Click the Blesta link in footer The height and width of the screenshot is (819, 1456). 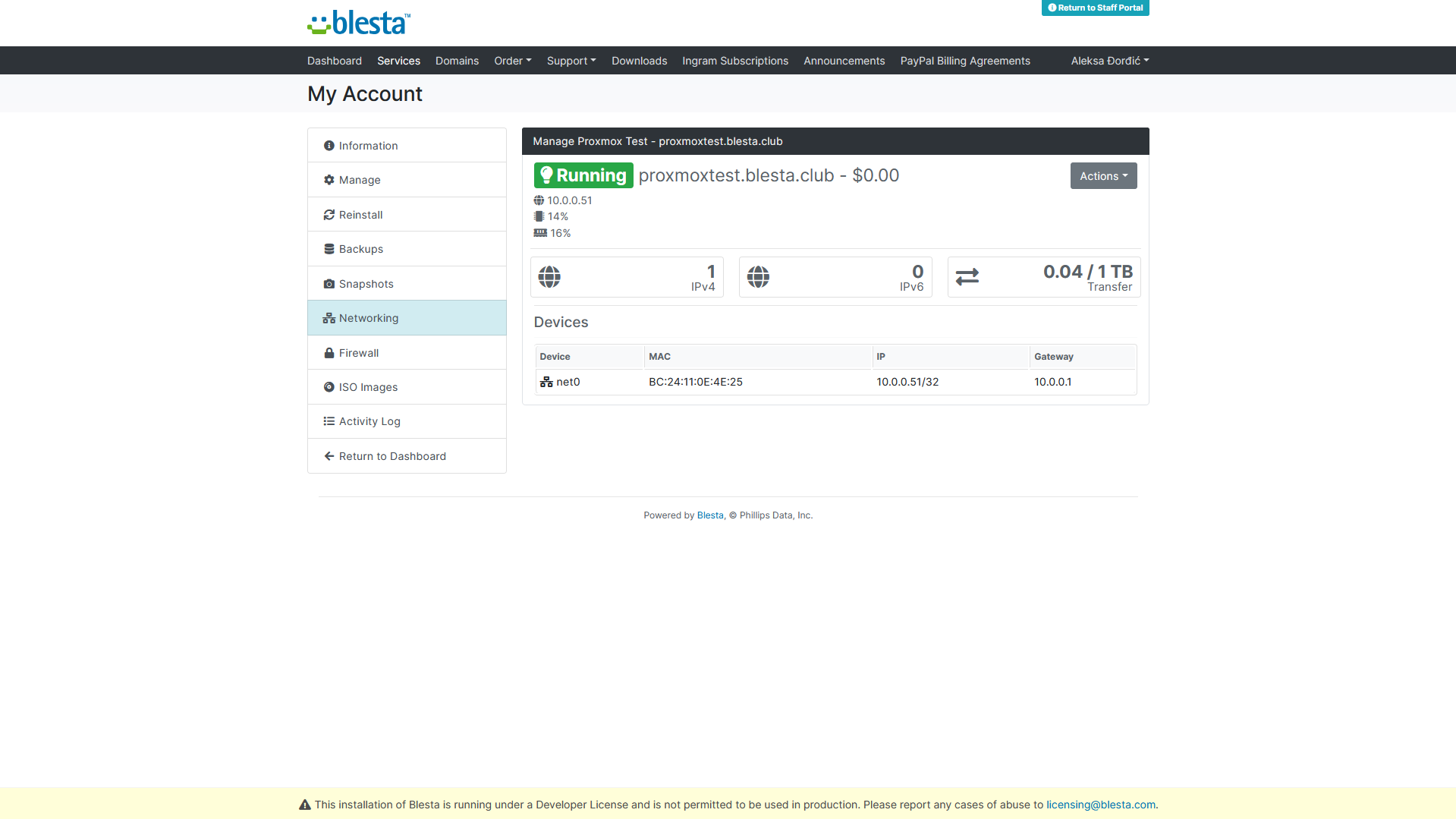(710, 515)
